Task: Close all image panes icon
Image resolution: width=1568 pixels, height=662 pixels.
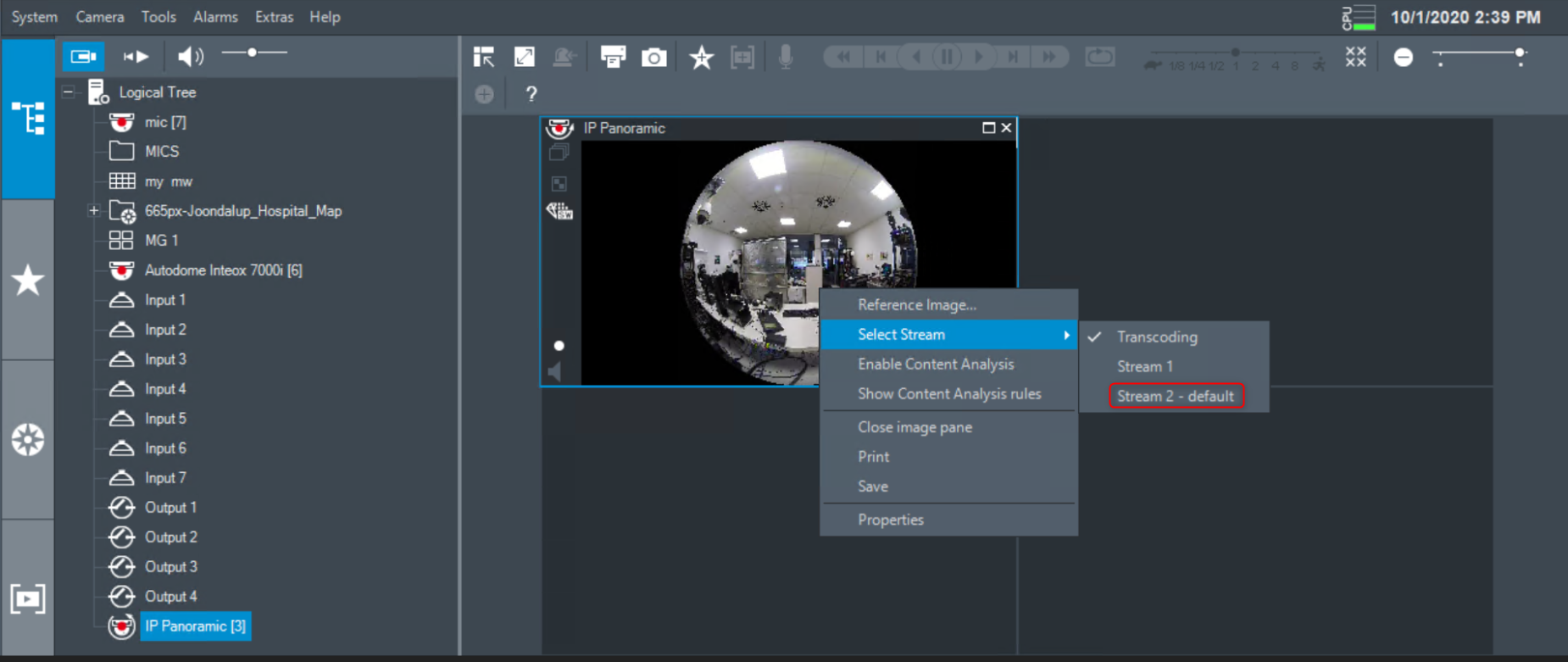Action: 1355,57
